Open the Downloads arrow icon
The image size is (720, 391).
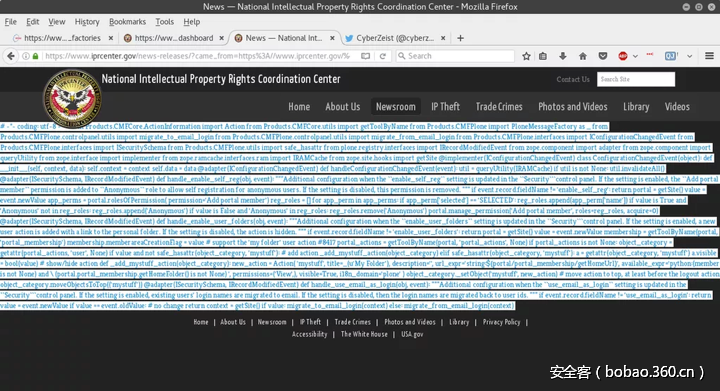[562, 56]
